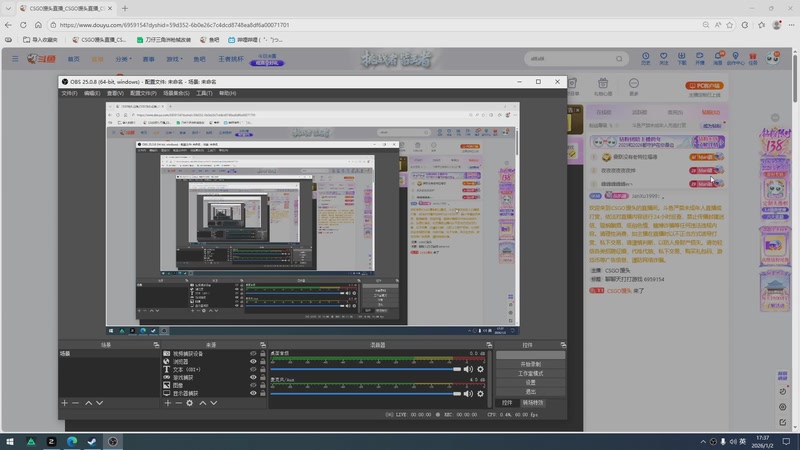800x450 pixels.
Task: Click Start Recording button in OBS
Action: (531, 364)
